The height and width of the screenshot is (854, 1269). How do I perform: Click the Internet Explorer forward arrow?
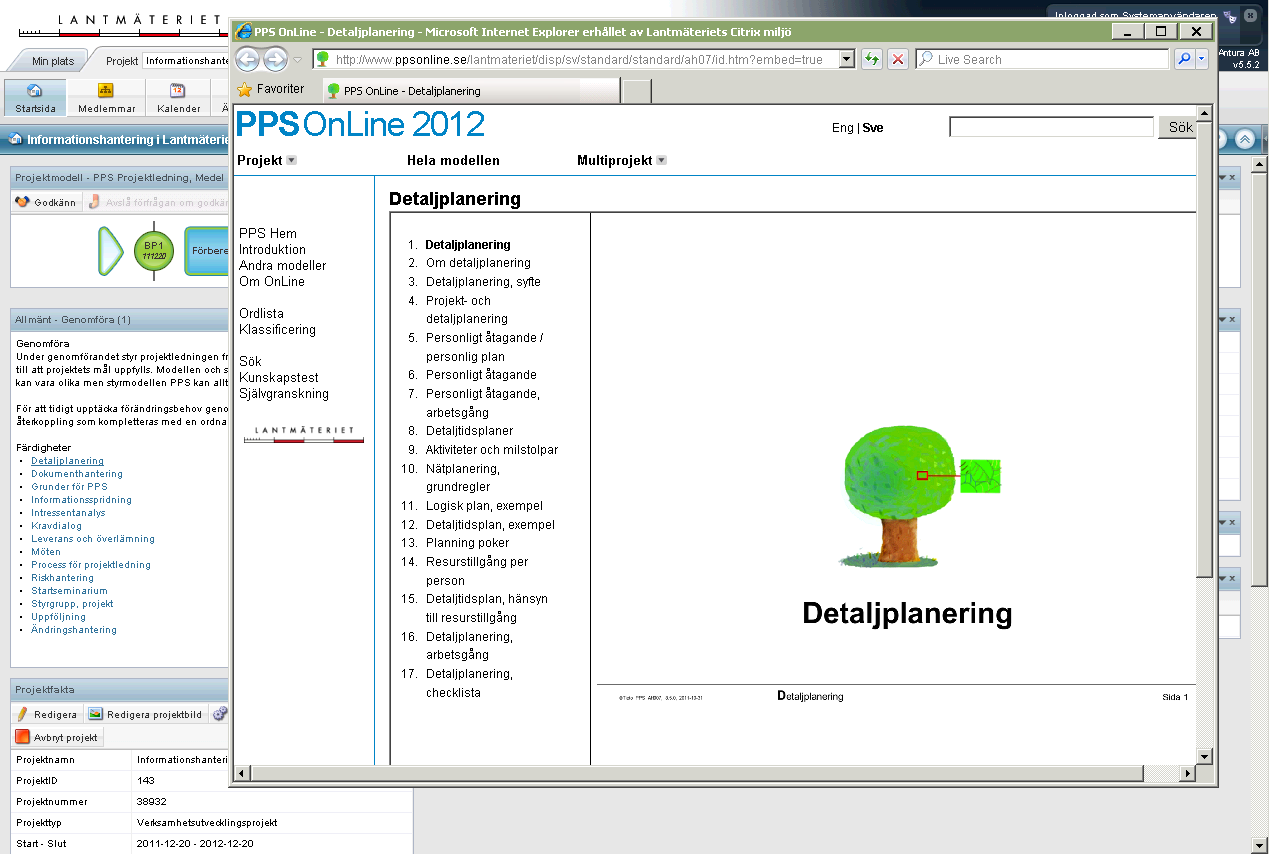pos(275,59)
